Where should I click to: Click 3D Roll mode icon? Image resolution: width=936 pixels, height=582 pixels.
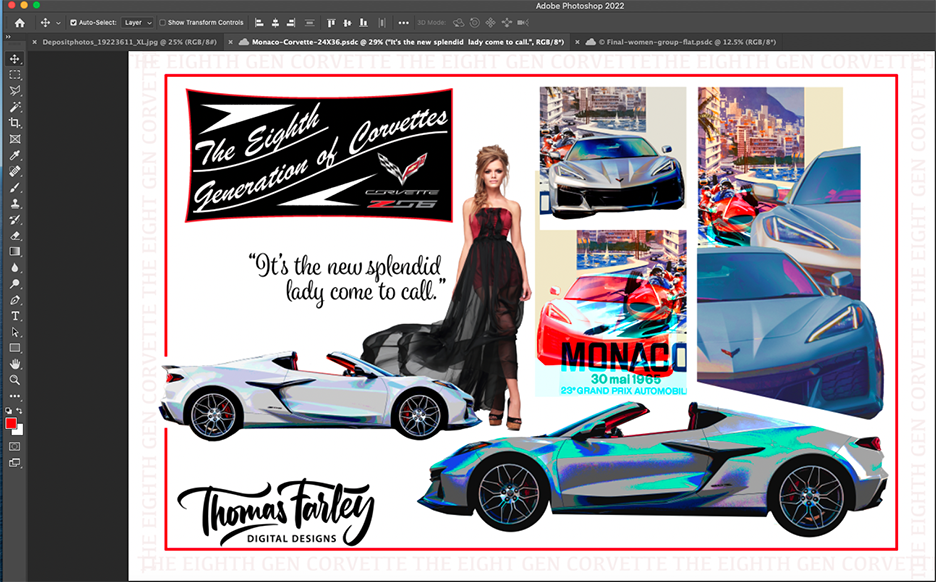coord(475,23)
